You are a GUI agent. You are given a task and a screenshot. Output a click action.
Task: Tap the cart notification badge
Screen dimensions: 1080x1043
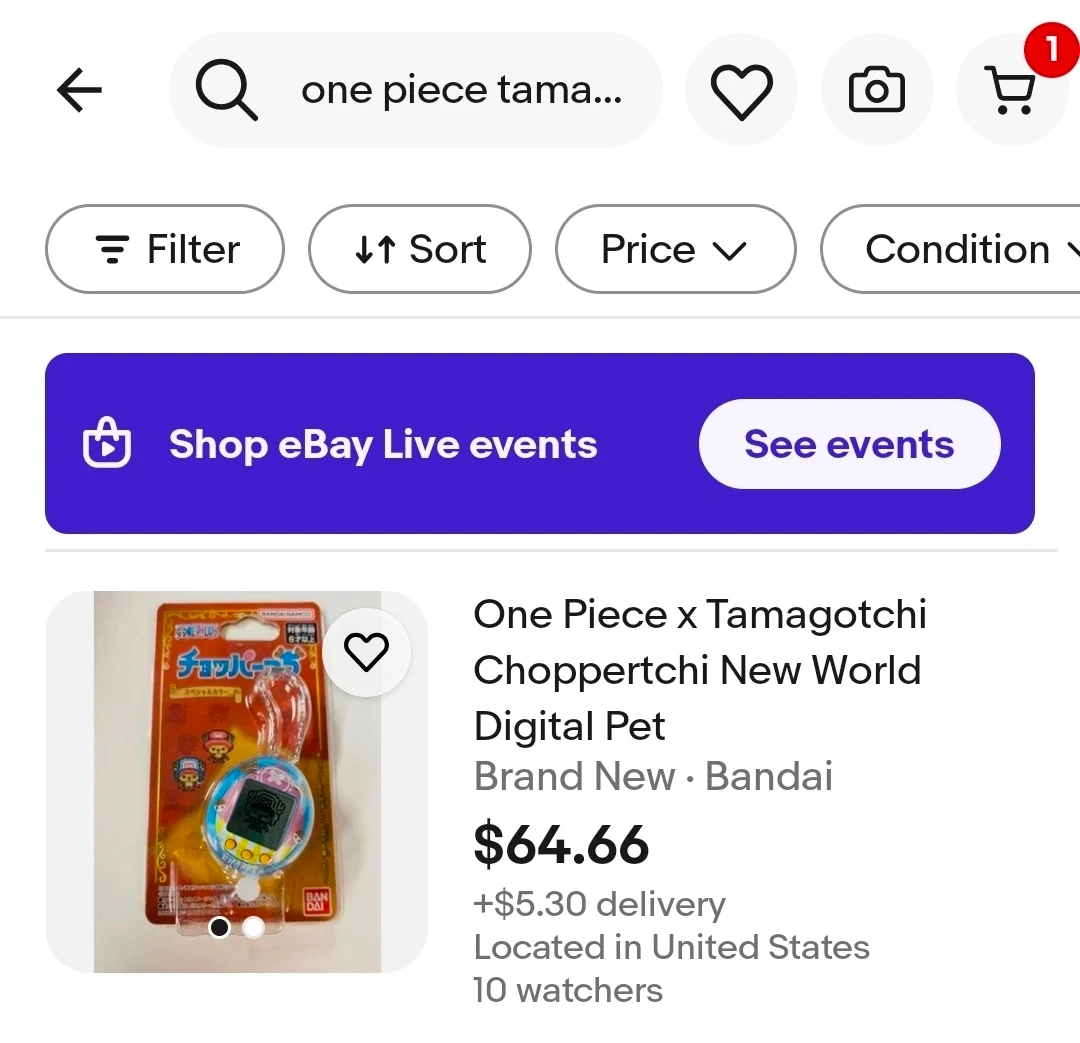pyautogui.click(x=1050, y=48)
